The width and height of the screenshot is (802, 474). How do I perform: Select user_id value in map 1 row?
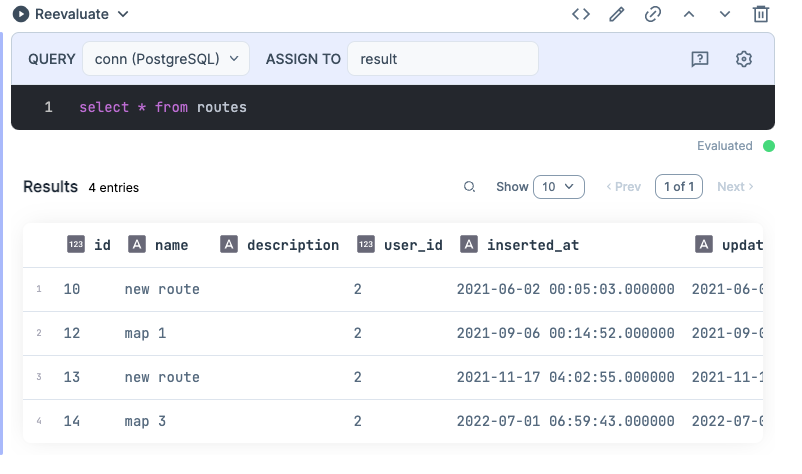[358, 333]
